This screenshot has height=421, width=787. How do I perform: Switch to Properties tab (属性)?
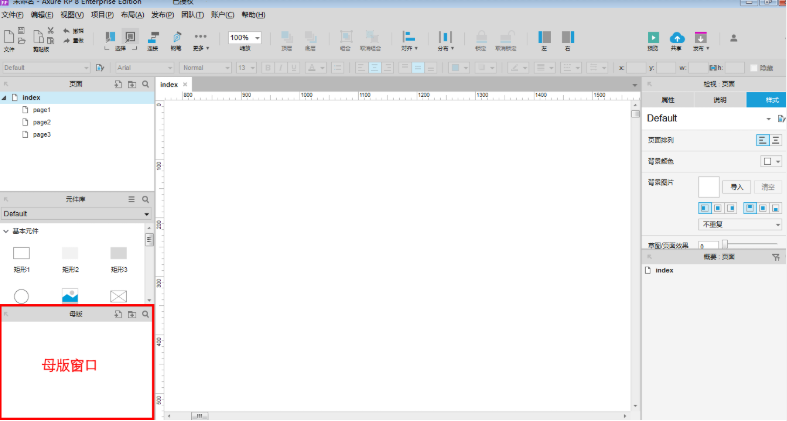point(668,100)
